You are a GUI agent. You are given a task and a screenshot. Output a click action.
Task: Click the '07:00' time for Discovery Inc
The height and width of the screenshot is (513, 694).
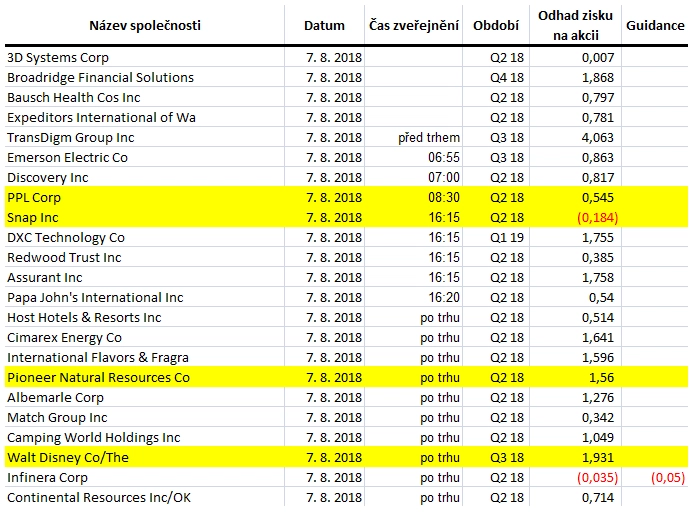coord(444,177)
